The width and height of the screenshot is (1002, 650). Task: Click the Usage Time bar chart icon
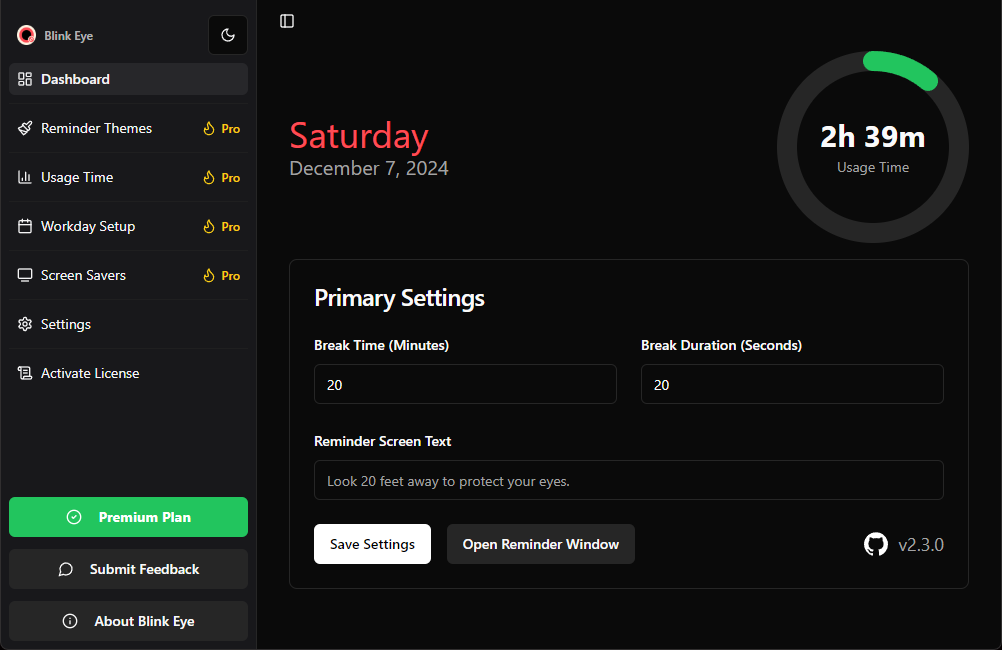25,177
